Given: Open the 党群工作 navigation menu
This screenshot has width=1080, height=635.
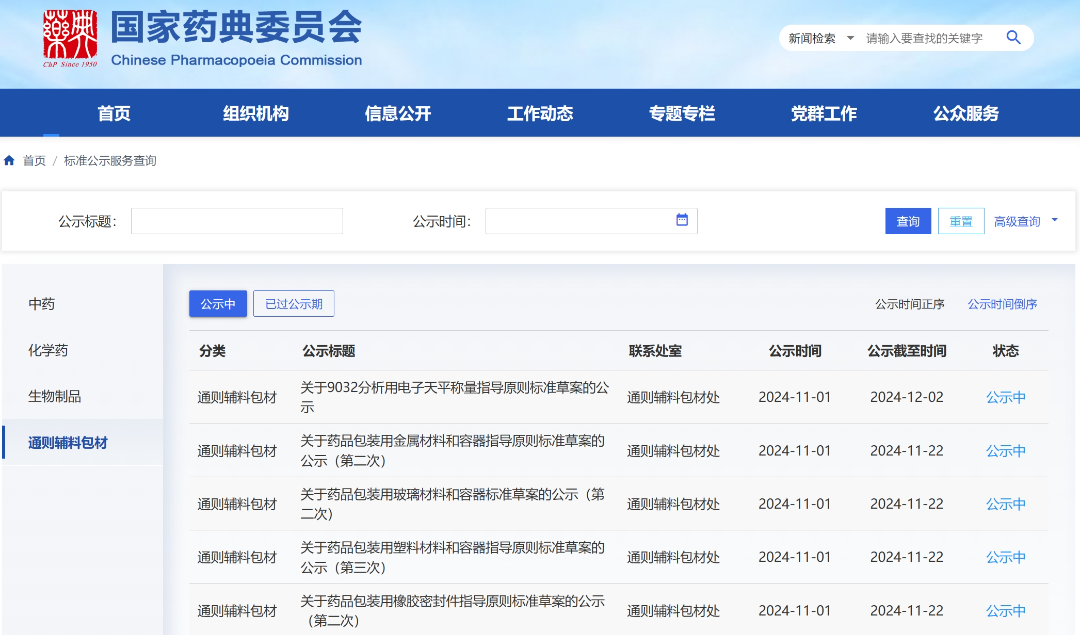Looking at the screenshot, I should click(x=824, y=114).
